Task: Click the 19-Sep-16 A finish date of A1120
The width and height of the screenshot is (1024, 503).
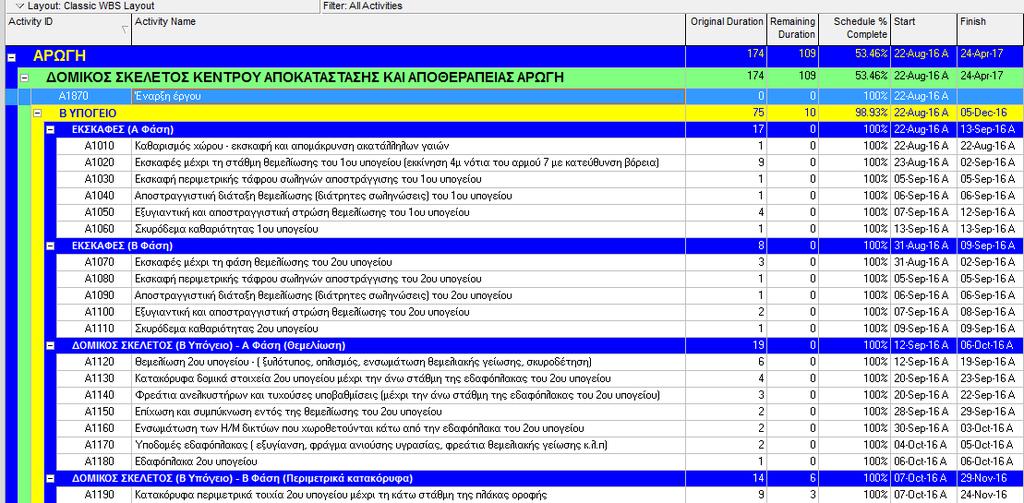Action: click(x=987, y=362)
